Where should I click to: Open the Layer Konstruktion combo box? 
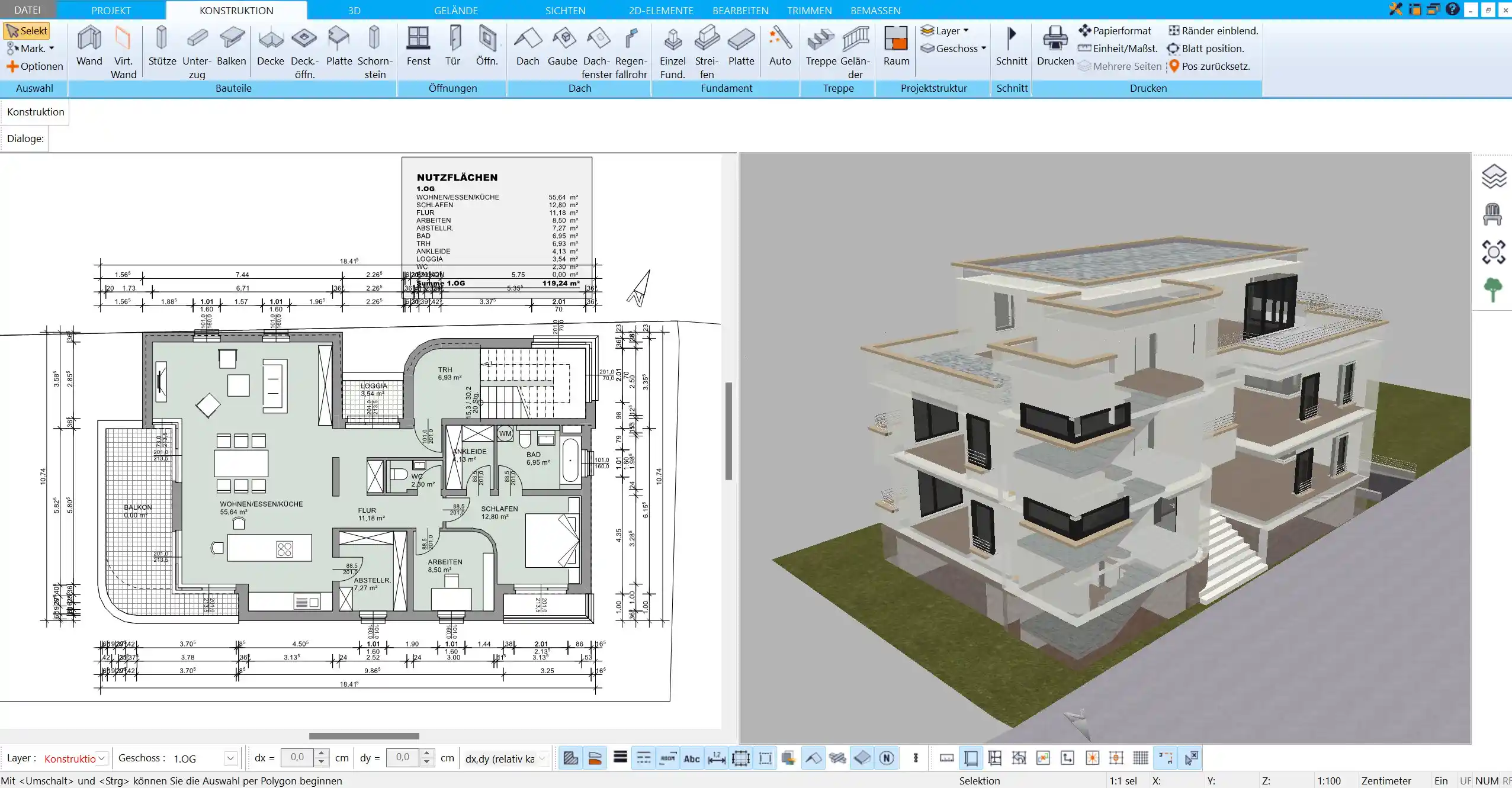pos(75,758)
